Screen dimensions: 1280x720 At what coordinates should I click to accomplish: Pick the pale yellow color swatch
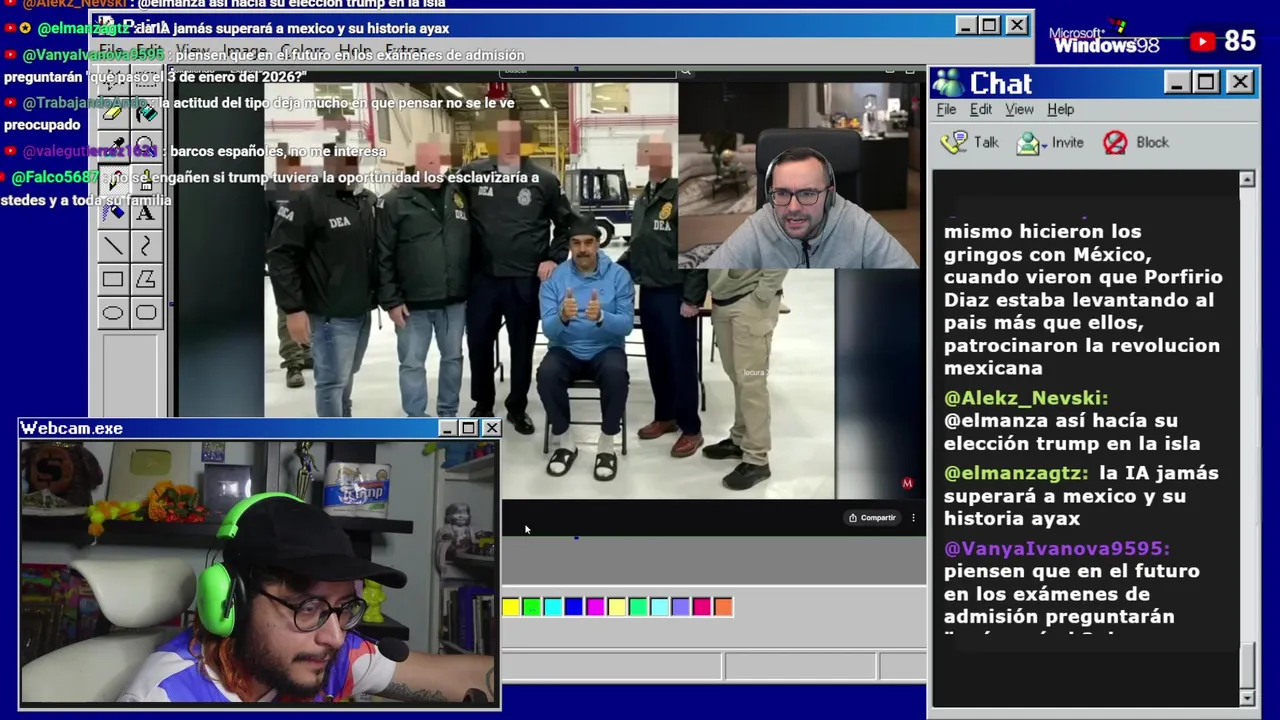(x=616, y=606)
